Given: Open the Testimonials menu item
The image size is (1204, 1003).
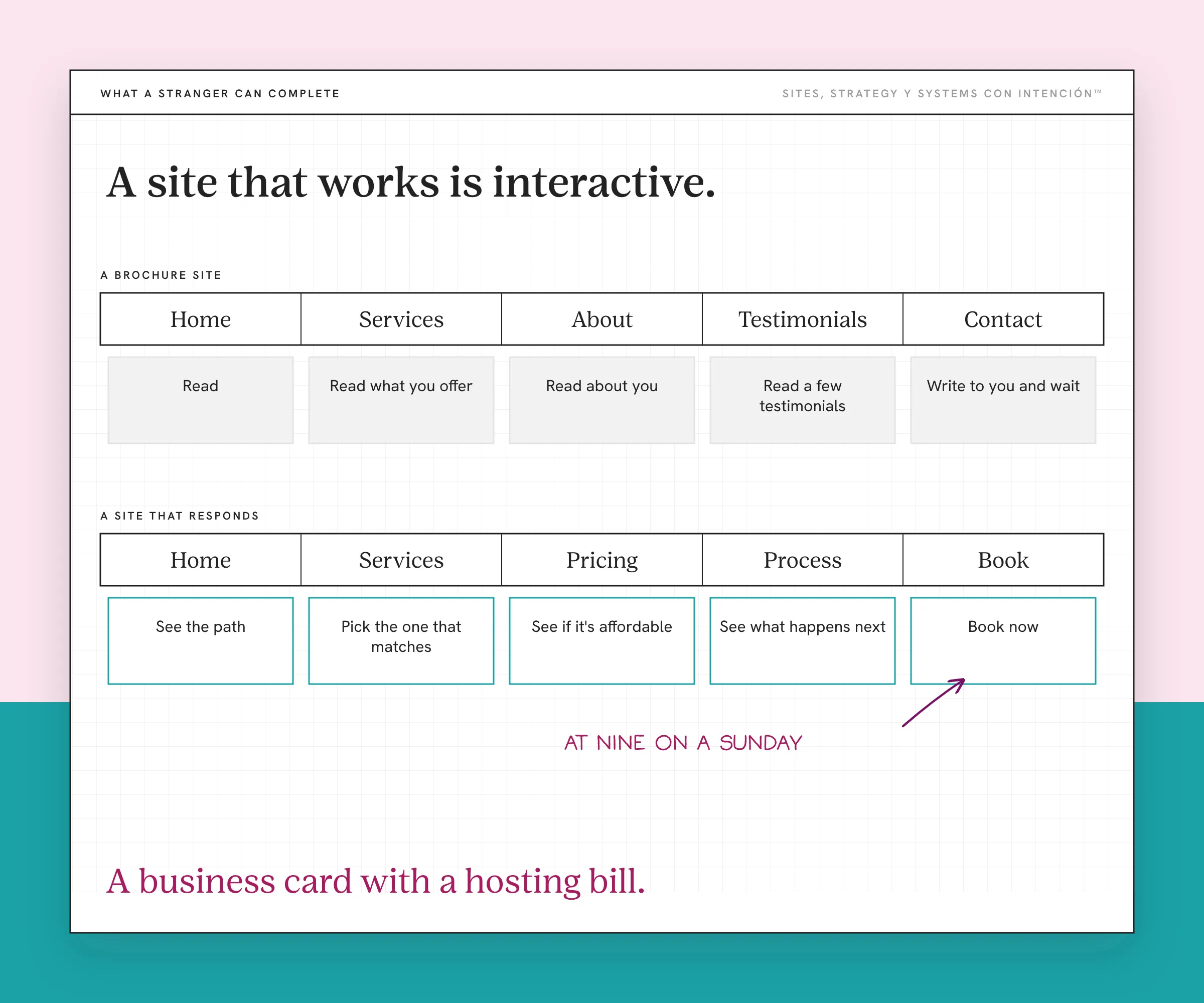Looking at the screenshot, I should coord(803,319).
